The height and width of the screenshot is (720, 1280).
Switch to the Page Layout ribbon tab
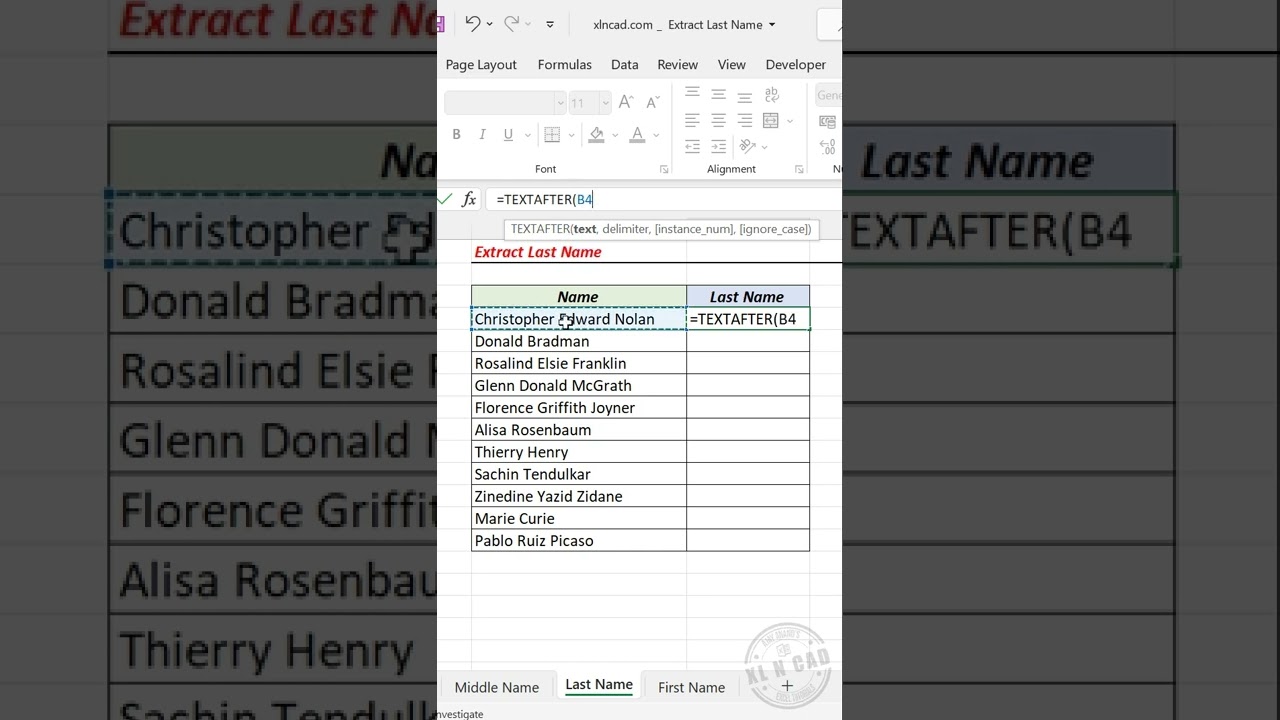481,64
